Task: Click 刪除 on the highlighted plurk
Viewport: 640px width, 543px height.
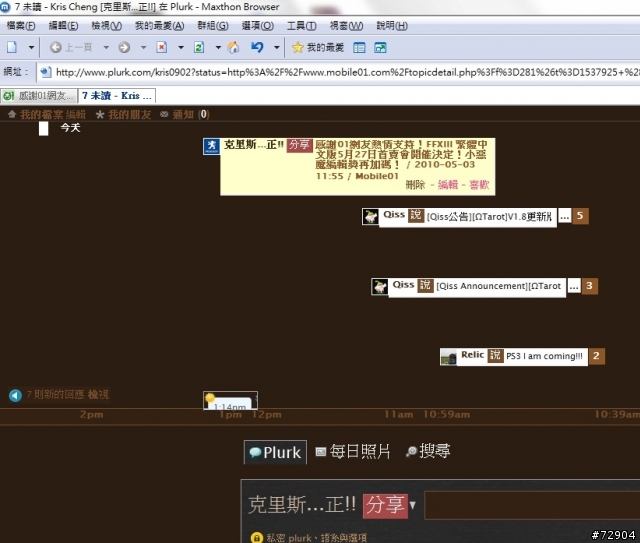Action: (416, 185)
